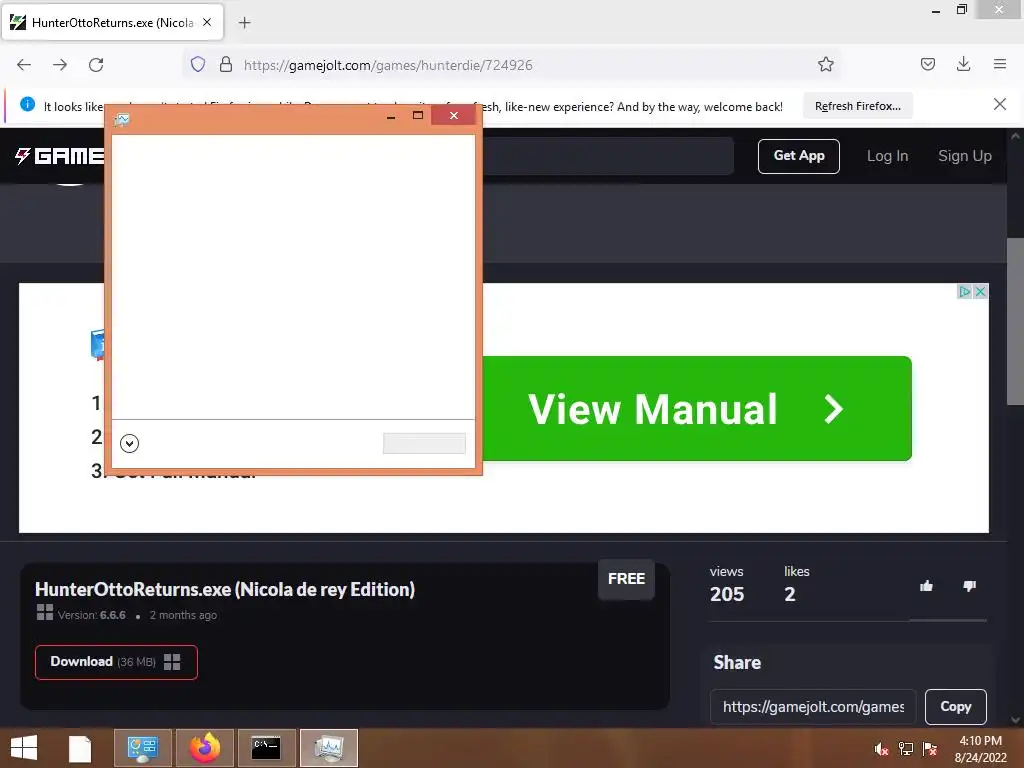Image resolution: width=1024 pixels, height=768 pixels.
Task: Click the taskbar clock showing 4:10 PM
Action: pyautogui.click(x=980, y=749)
